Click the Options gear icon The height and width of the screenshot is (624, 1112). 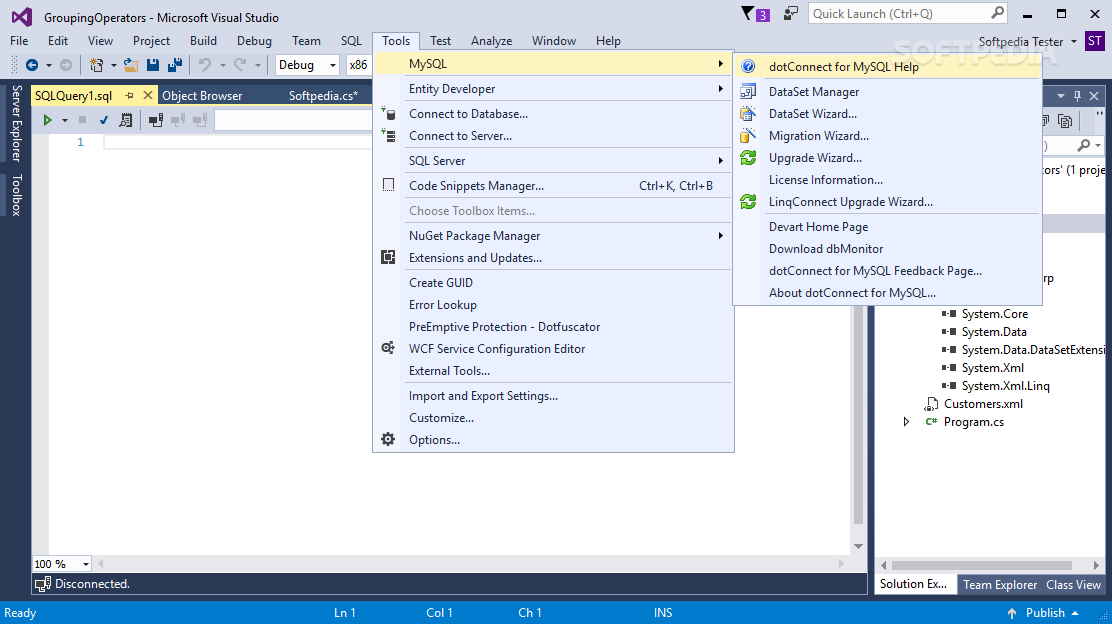388,440
